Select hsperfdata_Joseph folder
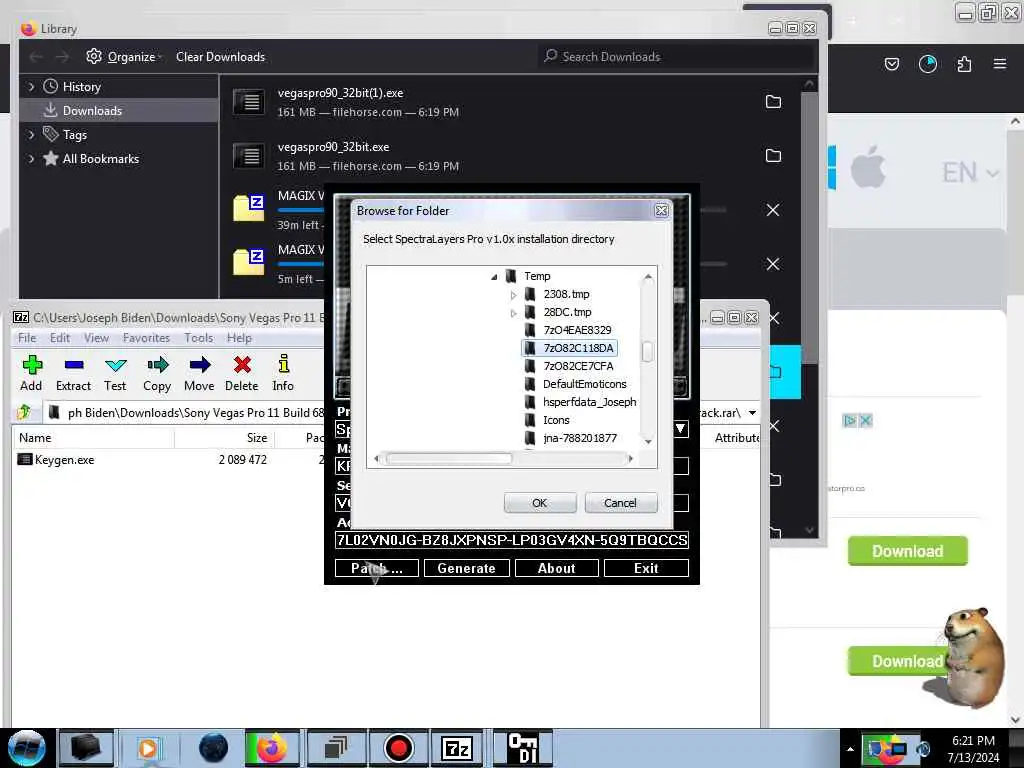The image size is (1024, 768). click(x=589, y=402)
